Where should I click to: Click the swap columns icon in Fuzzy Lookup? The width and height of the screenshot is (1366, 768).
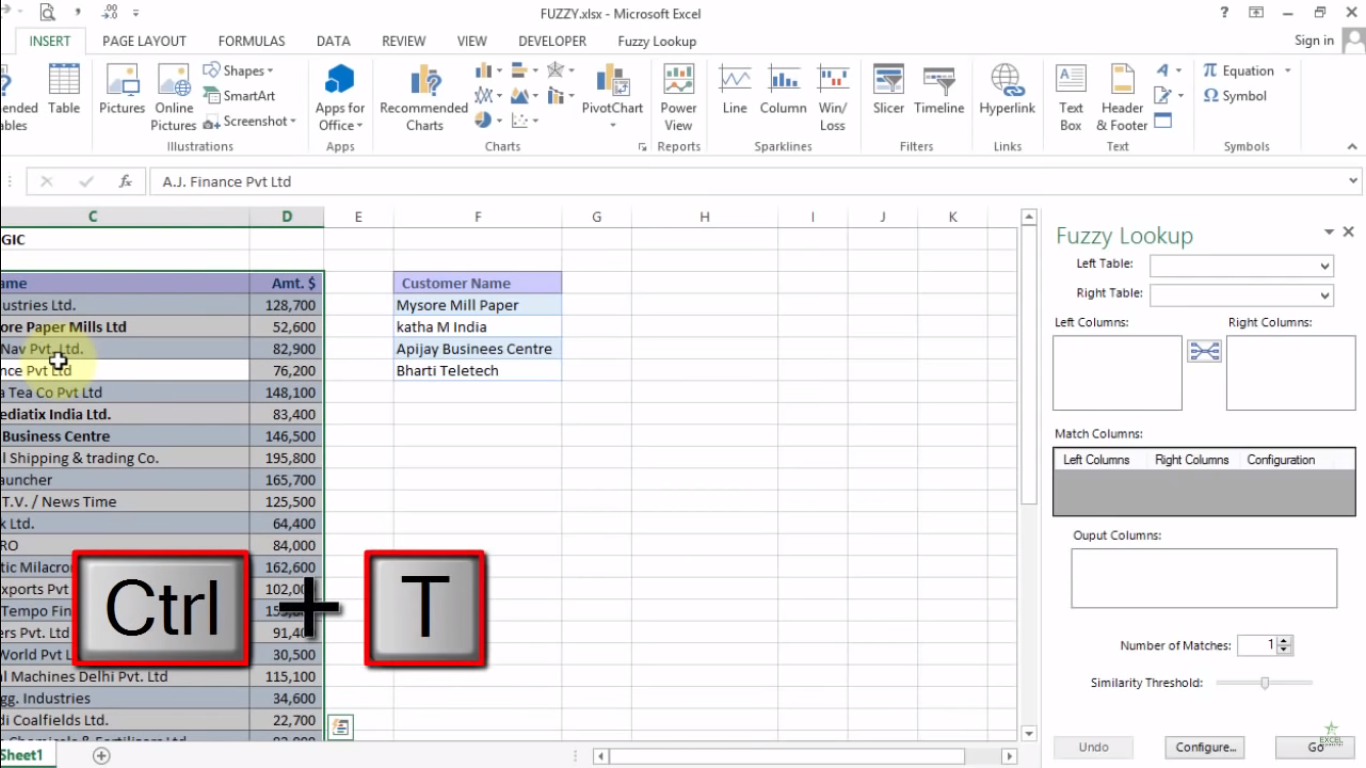click(1204, 351)
